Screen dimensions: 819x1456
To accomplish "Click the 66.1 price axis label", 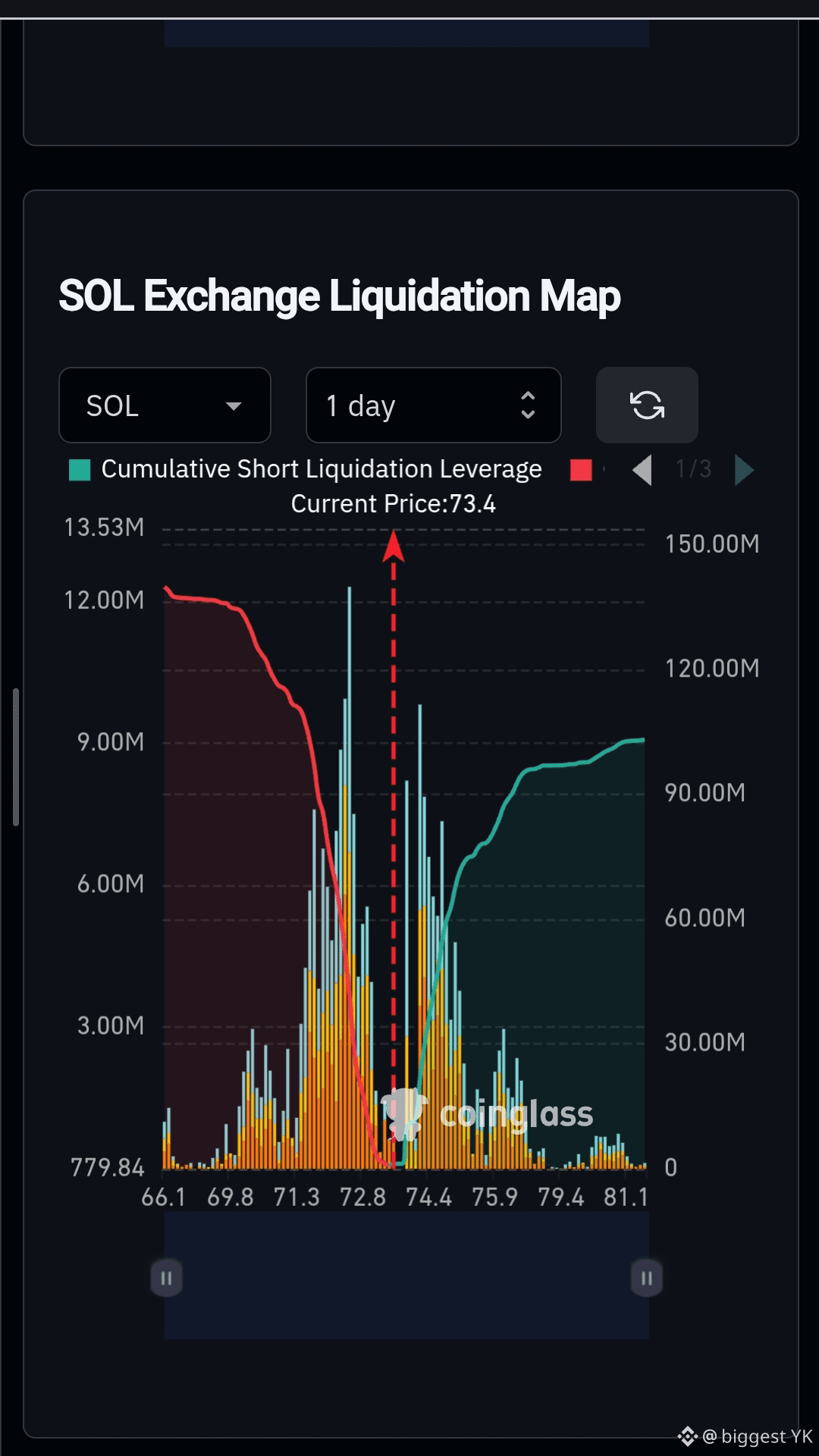I will [x=164, y=1198].
